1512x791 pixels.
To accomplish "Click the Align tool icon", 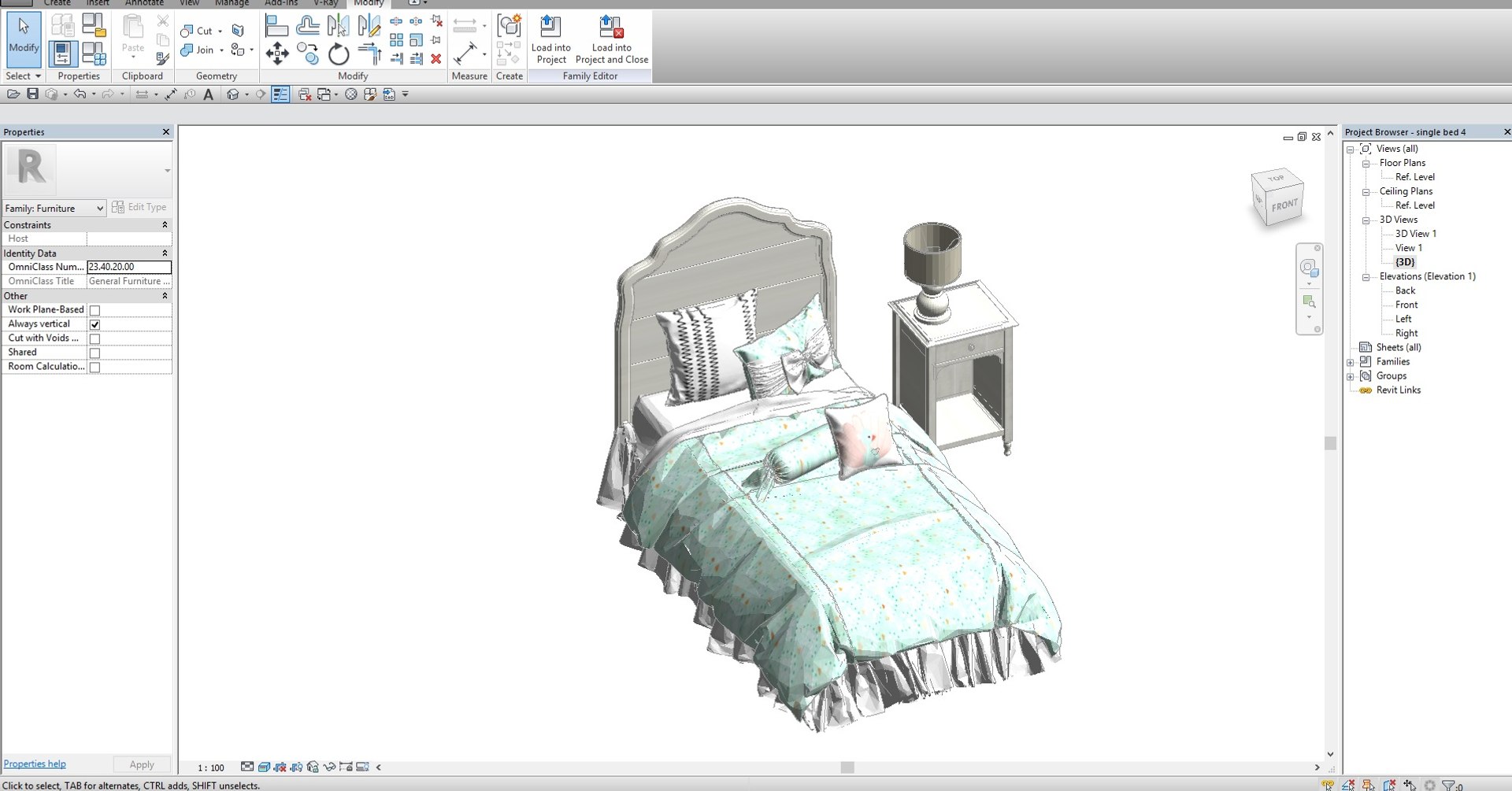I will pos(276,26).
